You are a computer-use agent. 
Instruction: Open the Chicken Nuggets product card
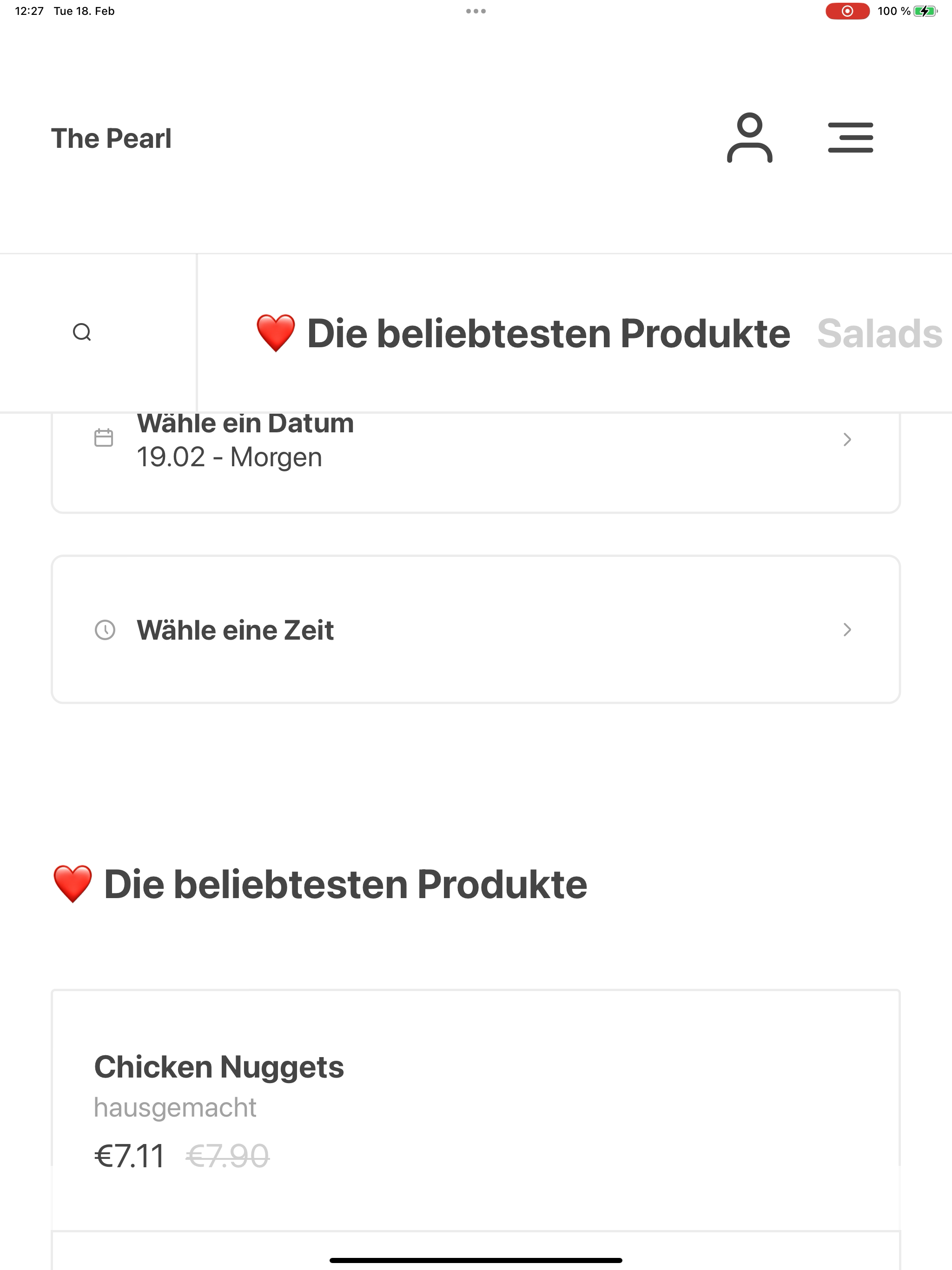476,1109
